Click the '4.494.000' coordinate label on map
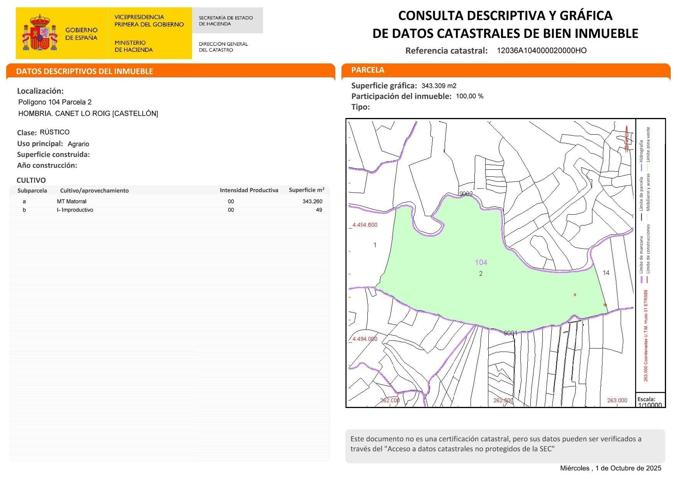Image resolution: width=678 pixels, height=480 pixels. [x=365, y=339]
